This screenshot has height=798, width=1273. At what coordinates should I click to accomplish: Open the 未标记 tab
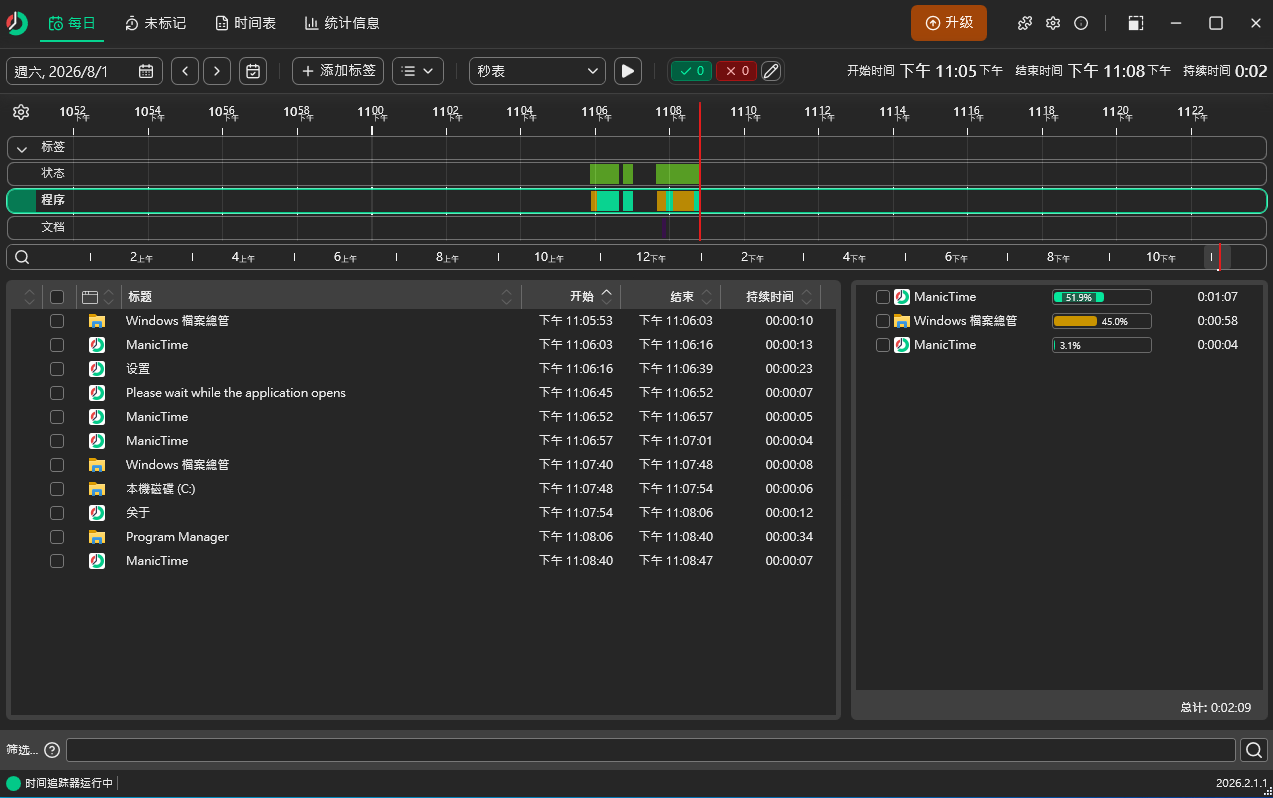click(156, 23)
